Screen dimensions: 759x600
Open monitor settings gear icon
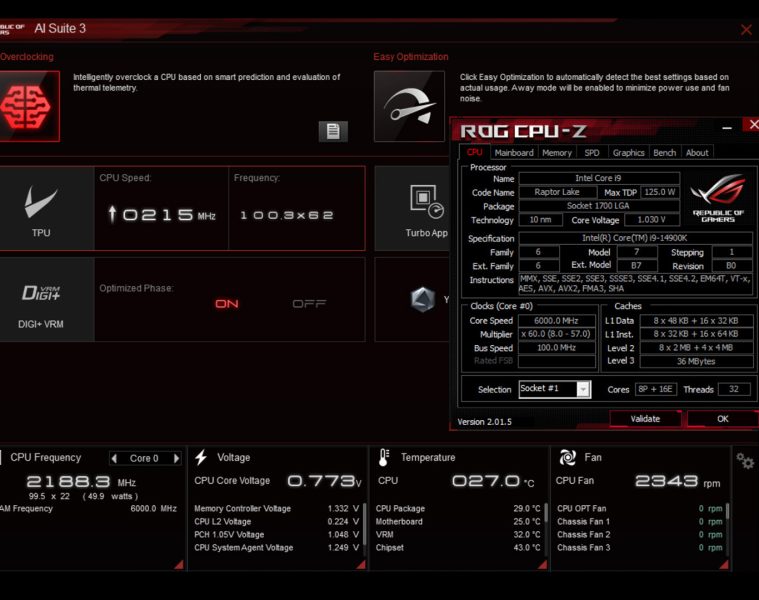745,461
